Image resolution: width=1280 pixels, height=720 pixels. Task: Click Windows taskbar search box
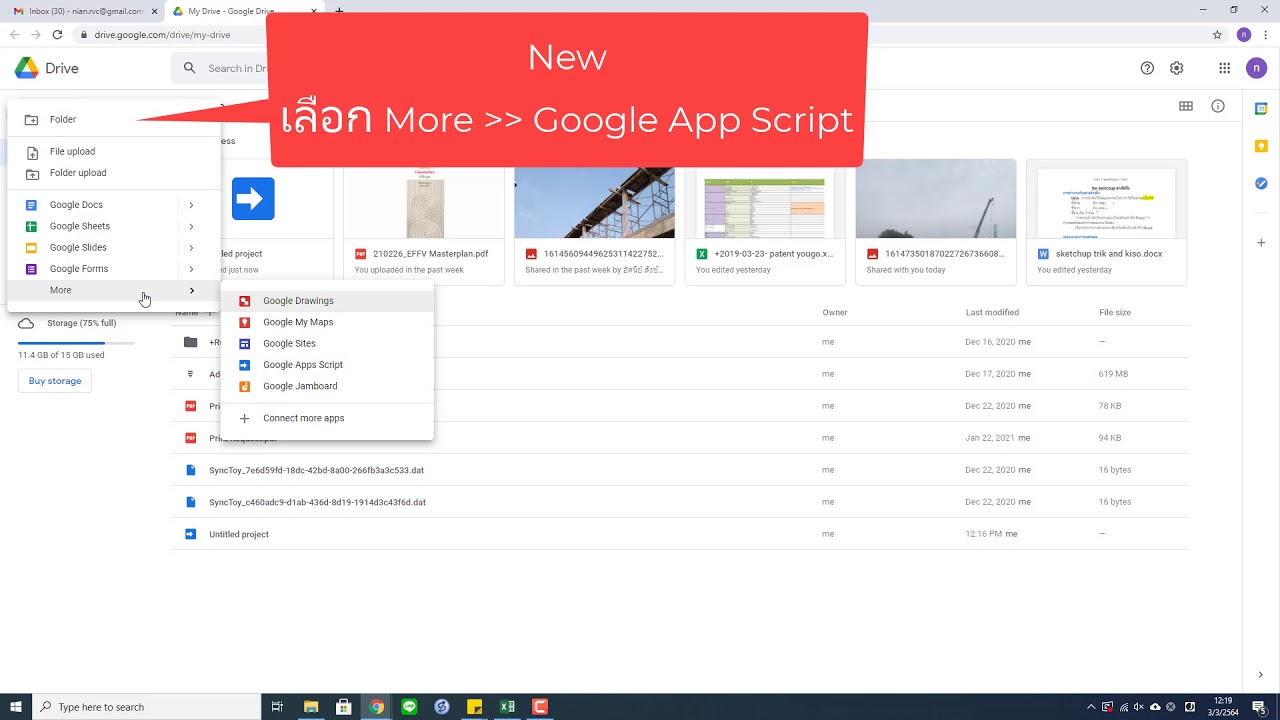pos(148,707)
